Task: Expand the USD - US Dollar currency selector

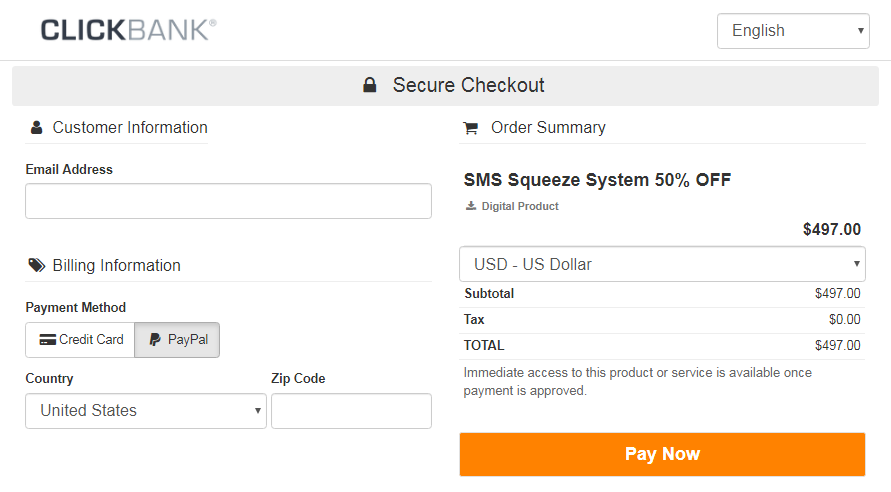Action: (662, 265)
